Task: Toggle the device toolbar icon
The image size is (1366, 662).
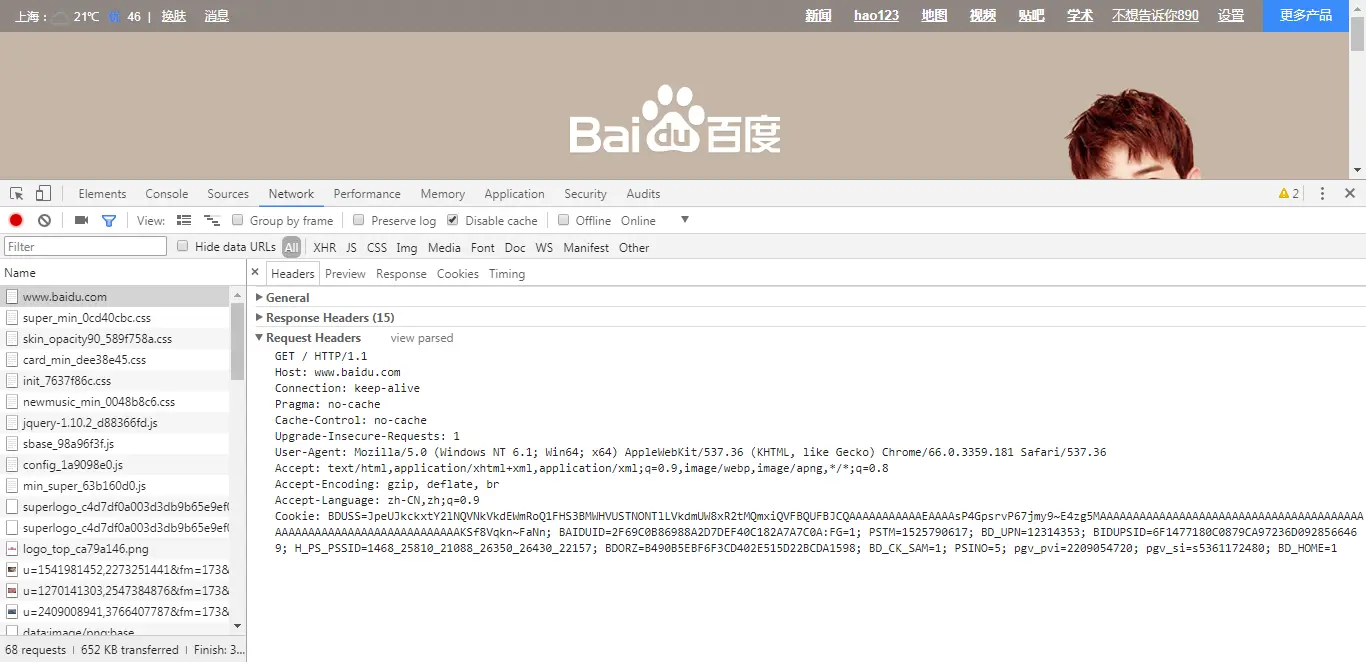Action: point(43,194)
